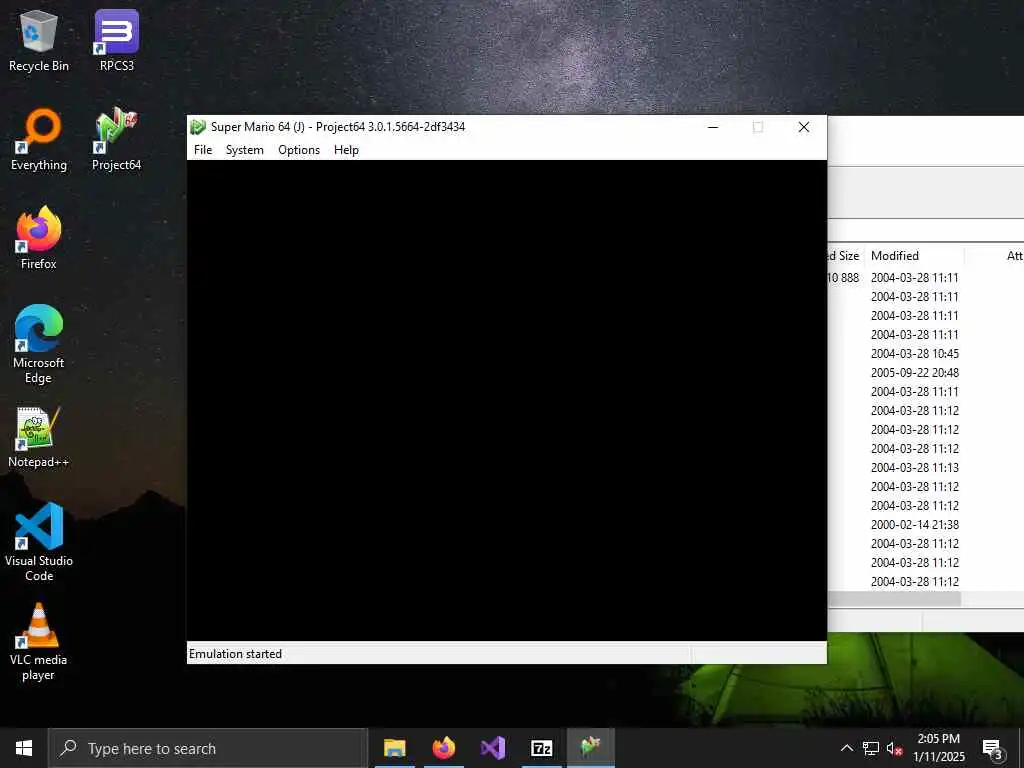Click the muted volume tray icon
Image resolution: width=1024 pixels, height=768 pixels.
[894, 749]
